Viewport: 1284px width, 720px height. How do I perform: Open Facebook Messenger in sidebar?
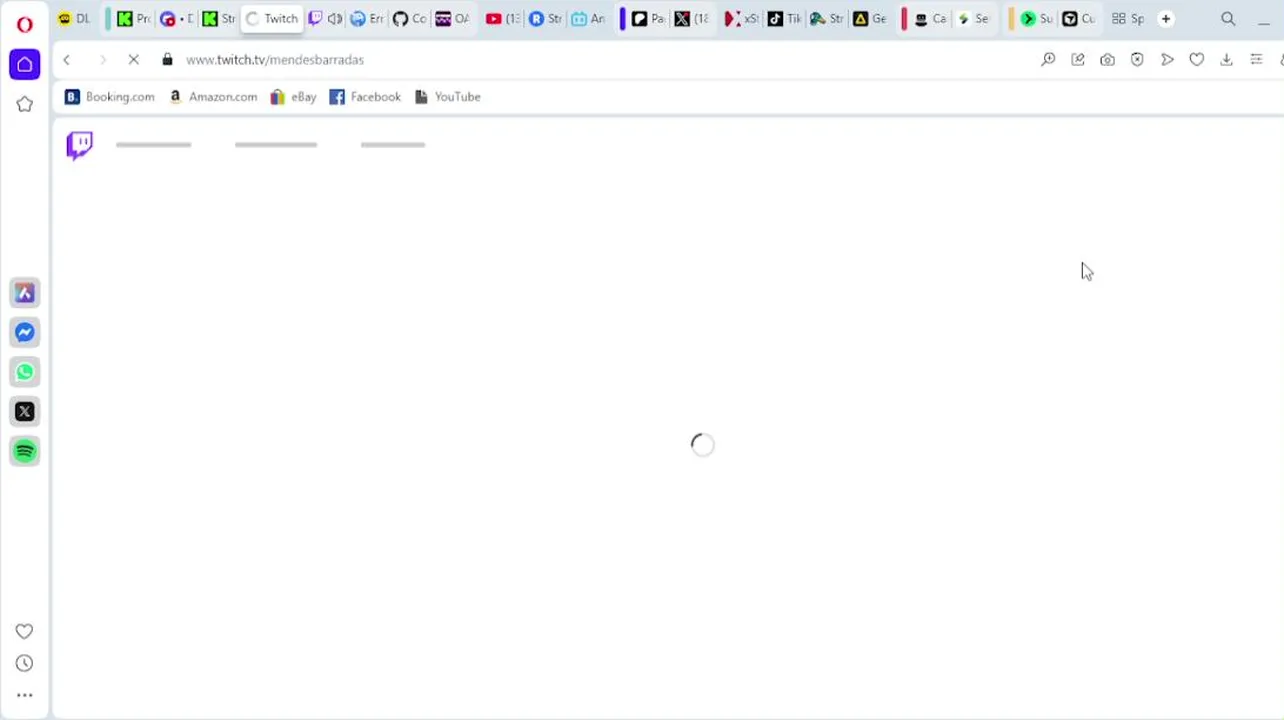tap(25, 333)
